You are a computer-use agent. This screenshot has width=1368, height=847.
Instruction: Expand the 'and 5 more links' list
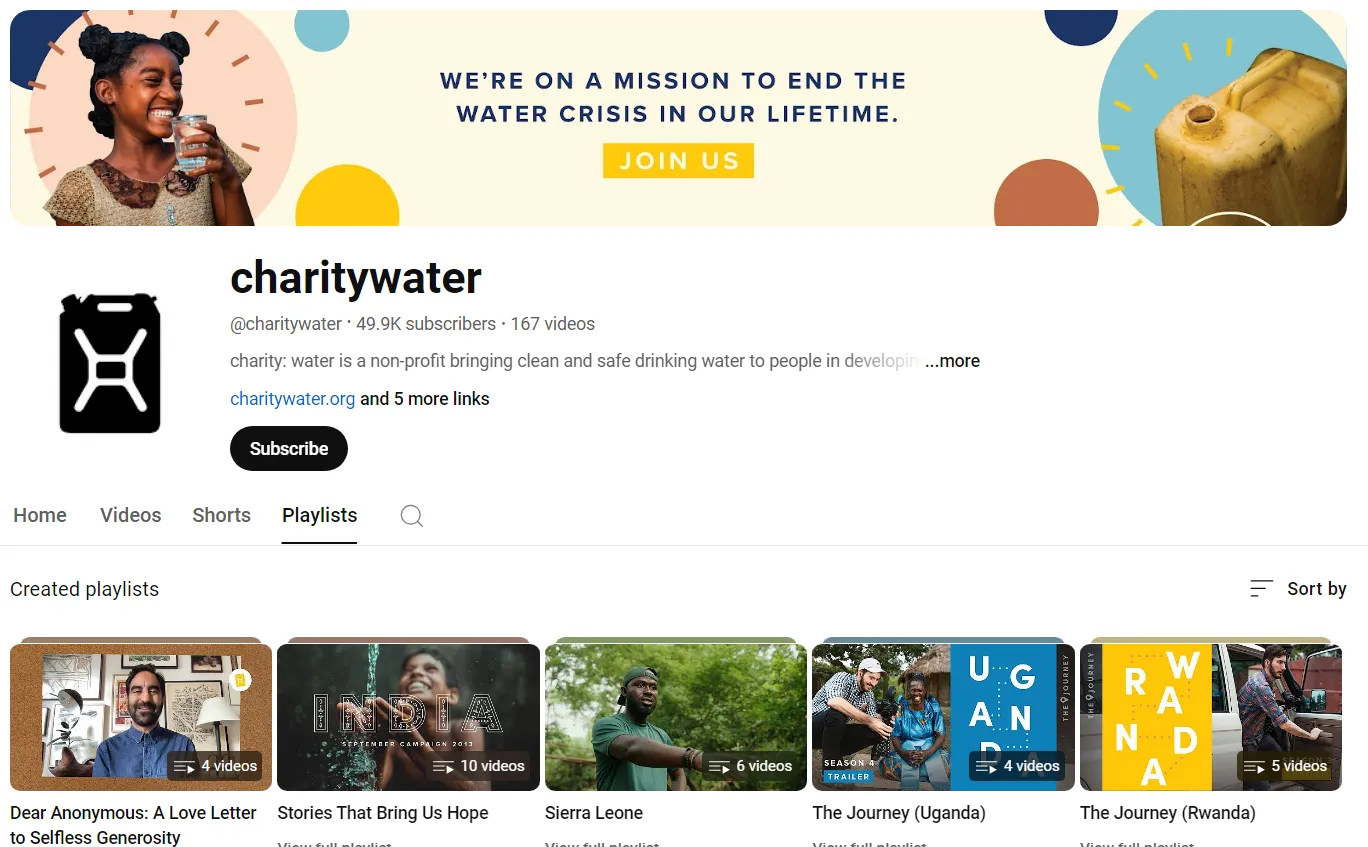(x=425, y=399)
